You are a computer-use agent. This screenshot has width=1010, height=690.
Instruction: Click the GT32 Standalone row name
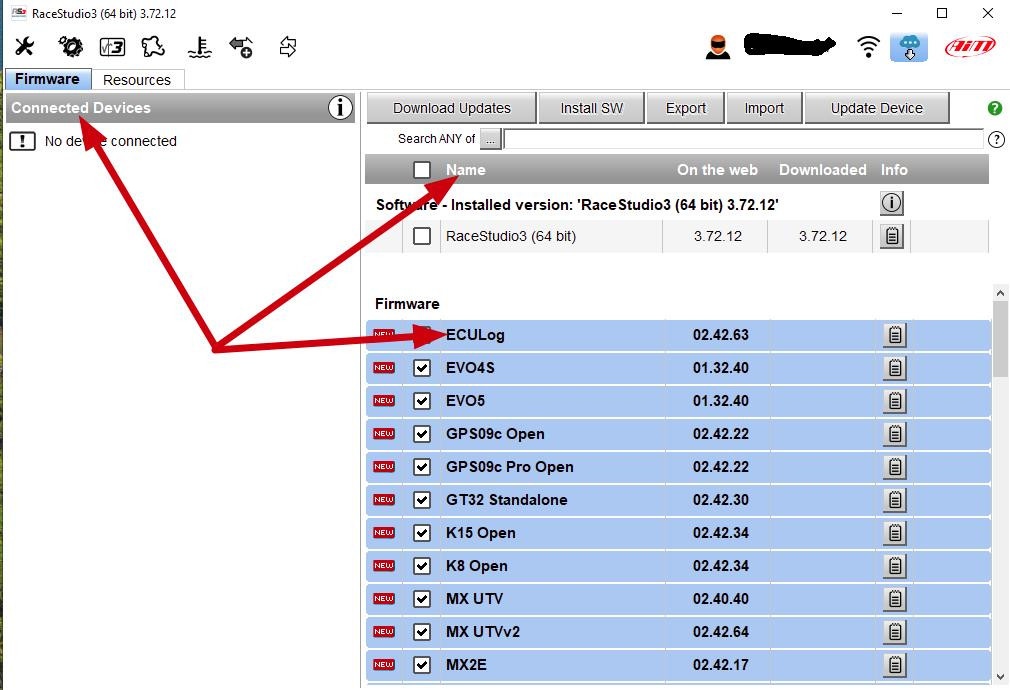point(506,500)
